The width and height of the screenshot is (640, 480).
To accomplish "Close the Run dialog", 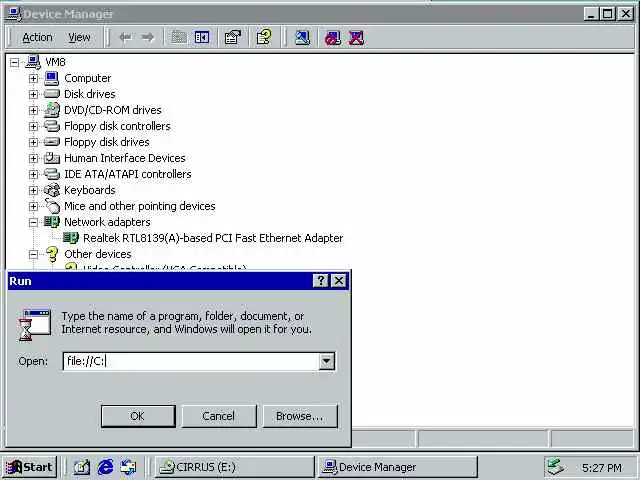I will 339,280.
